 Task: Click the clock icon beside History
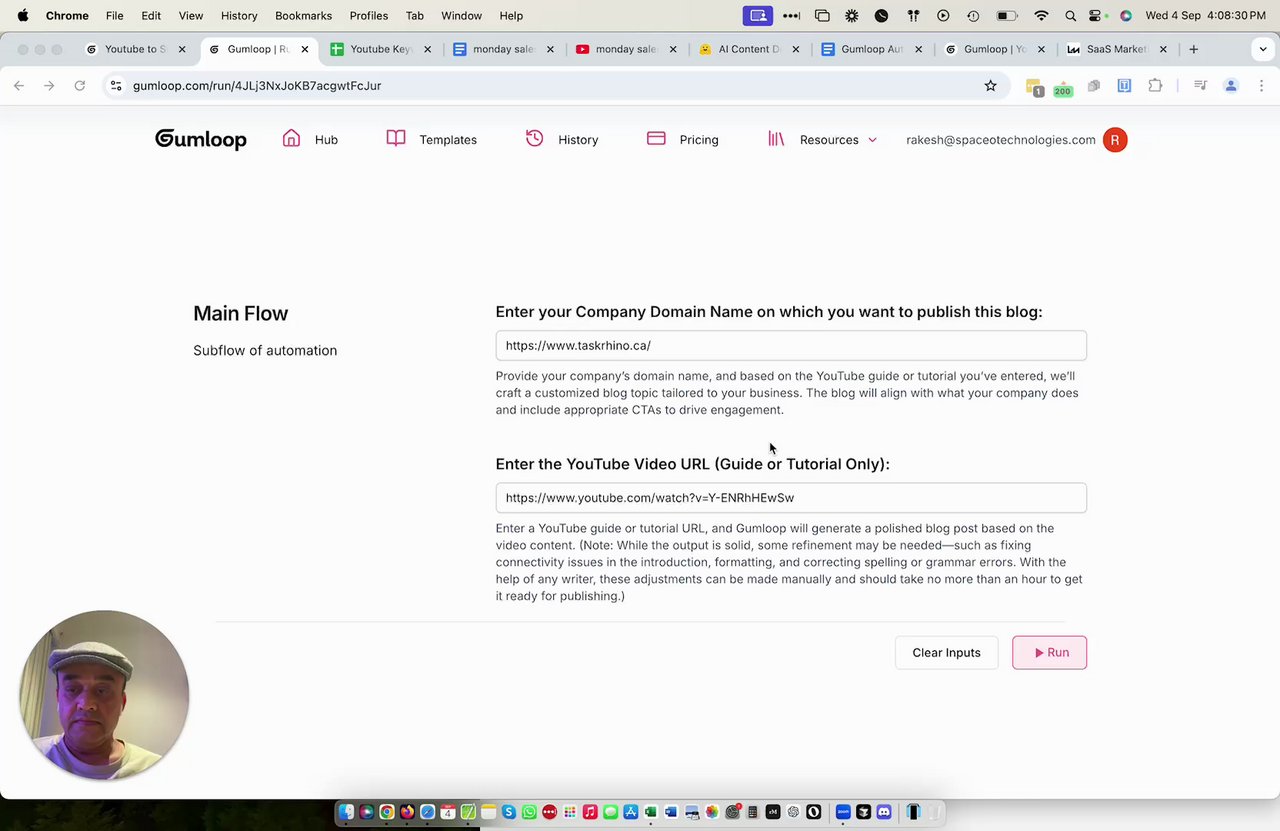tap(535, 139)
